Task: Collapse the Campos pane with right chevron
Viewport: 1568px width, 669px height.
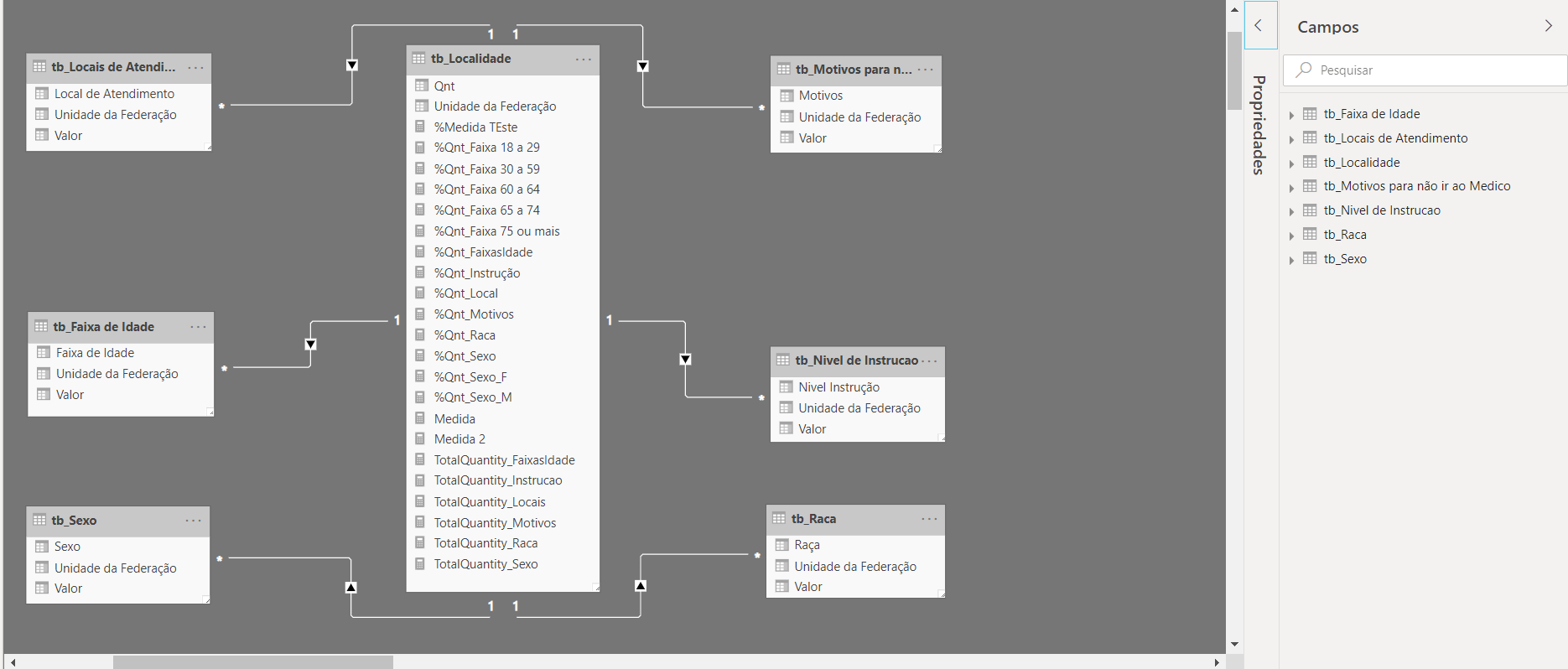Action: (1548, 26)
